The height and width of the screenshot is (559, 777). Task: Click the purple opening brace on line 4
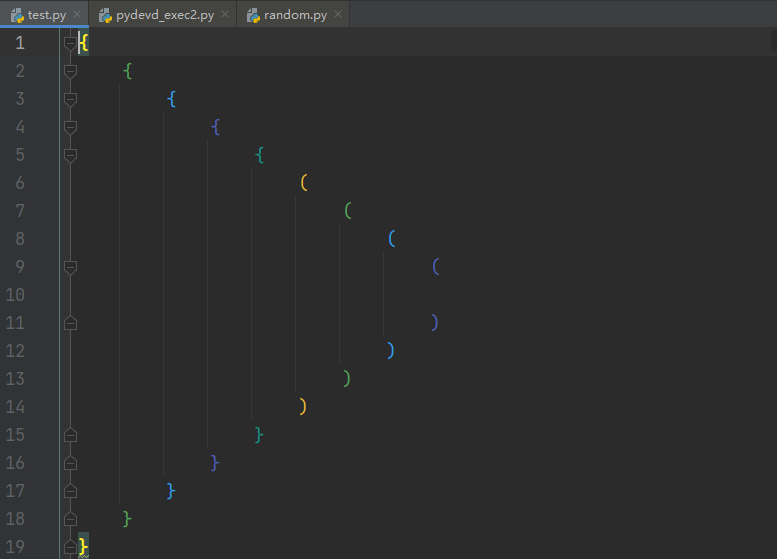(x=216, y=127)
